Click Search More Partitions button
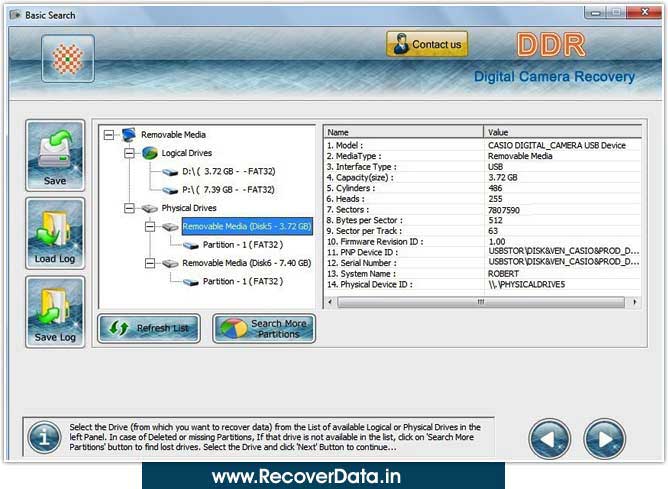The image size is (668, 489). tap(264, 328)
